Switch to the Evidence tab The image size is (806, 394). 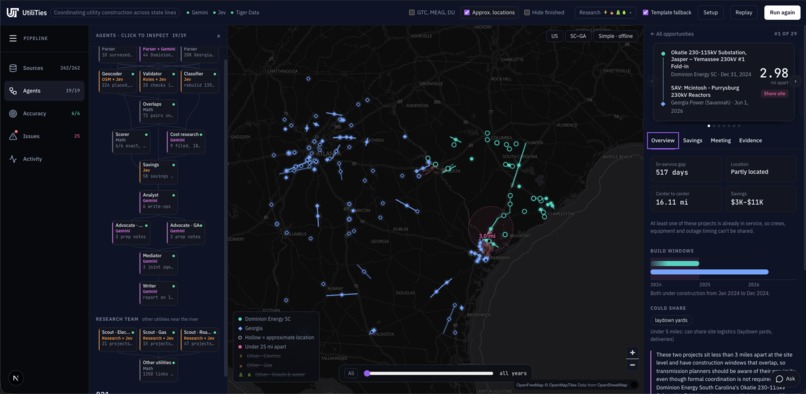click(750, 140)
